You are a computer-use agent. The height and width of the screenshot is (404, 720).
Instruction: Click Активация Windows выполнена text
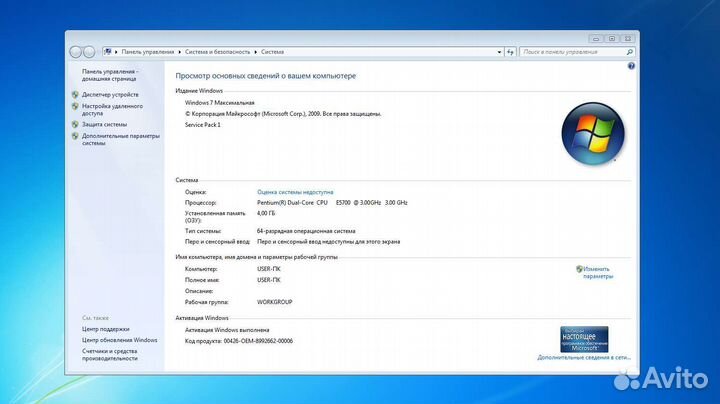pyautogui.click(x=227, y=330)
